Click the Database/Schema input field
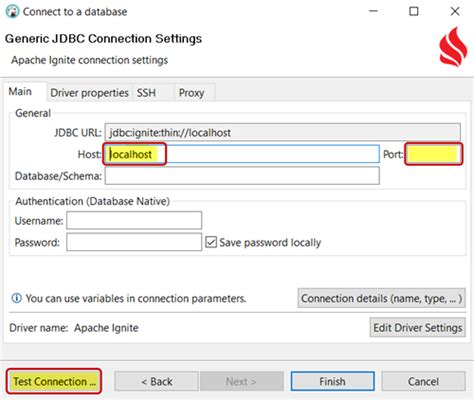This screenshot has height=400, width=474. click(x=242, y=176)
